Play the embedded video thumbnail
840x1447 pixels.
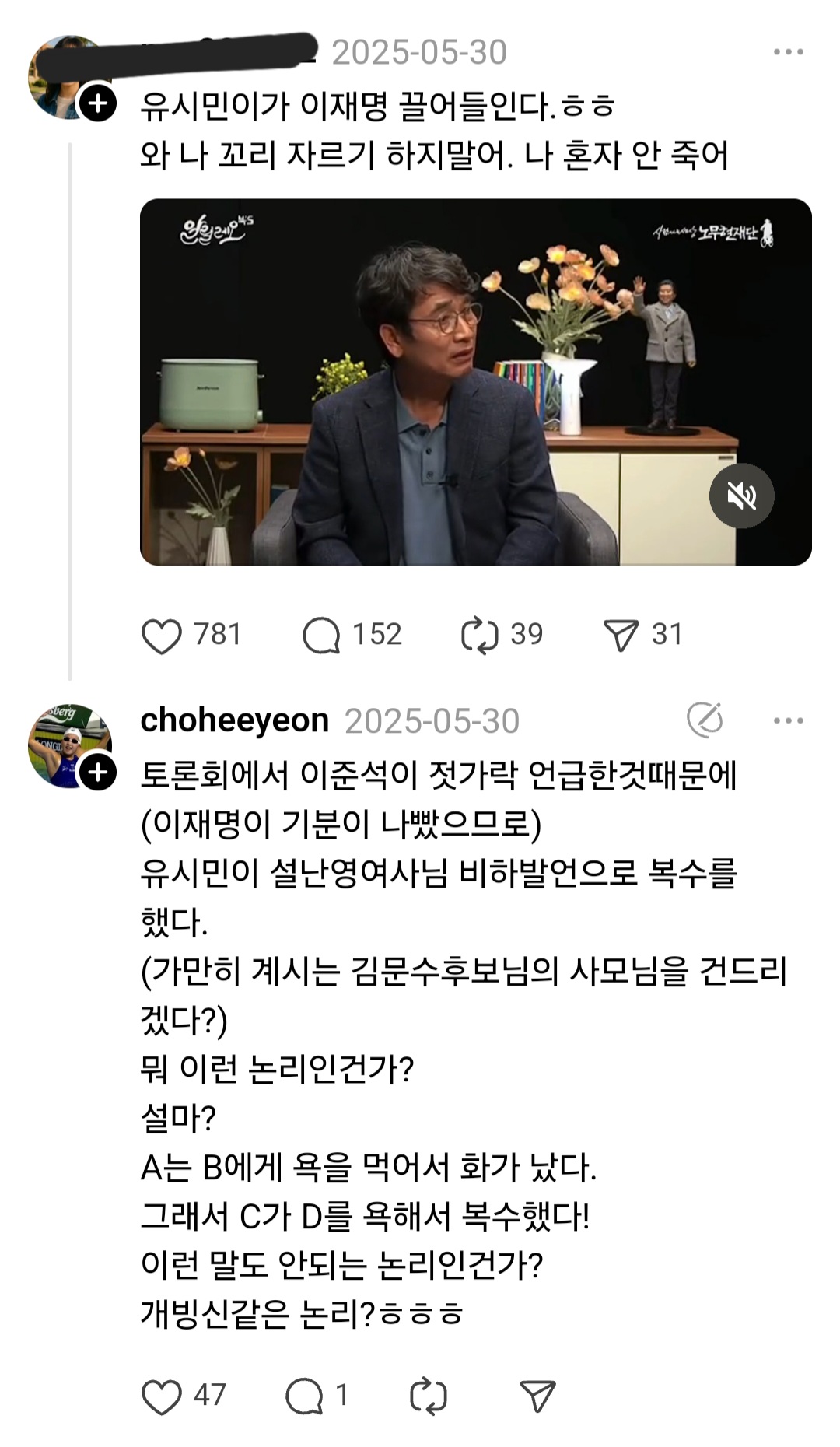click(x=476, y=382)
